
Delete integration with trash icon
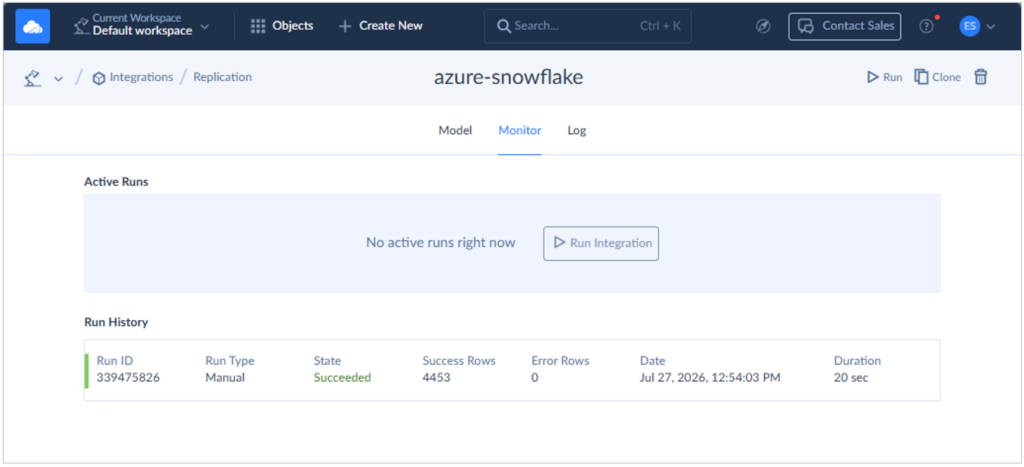[x=980, y=77]
